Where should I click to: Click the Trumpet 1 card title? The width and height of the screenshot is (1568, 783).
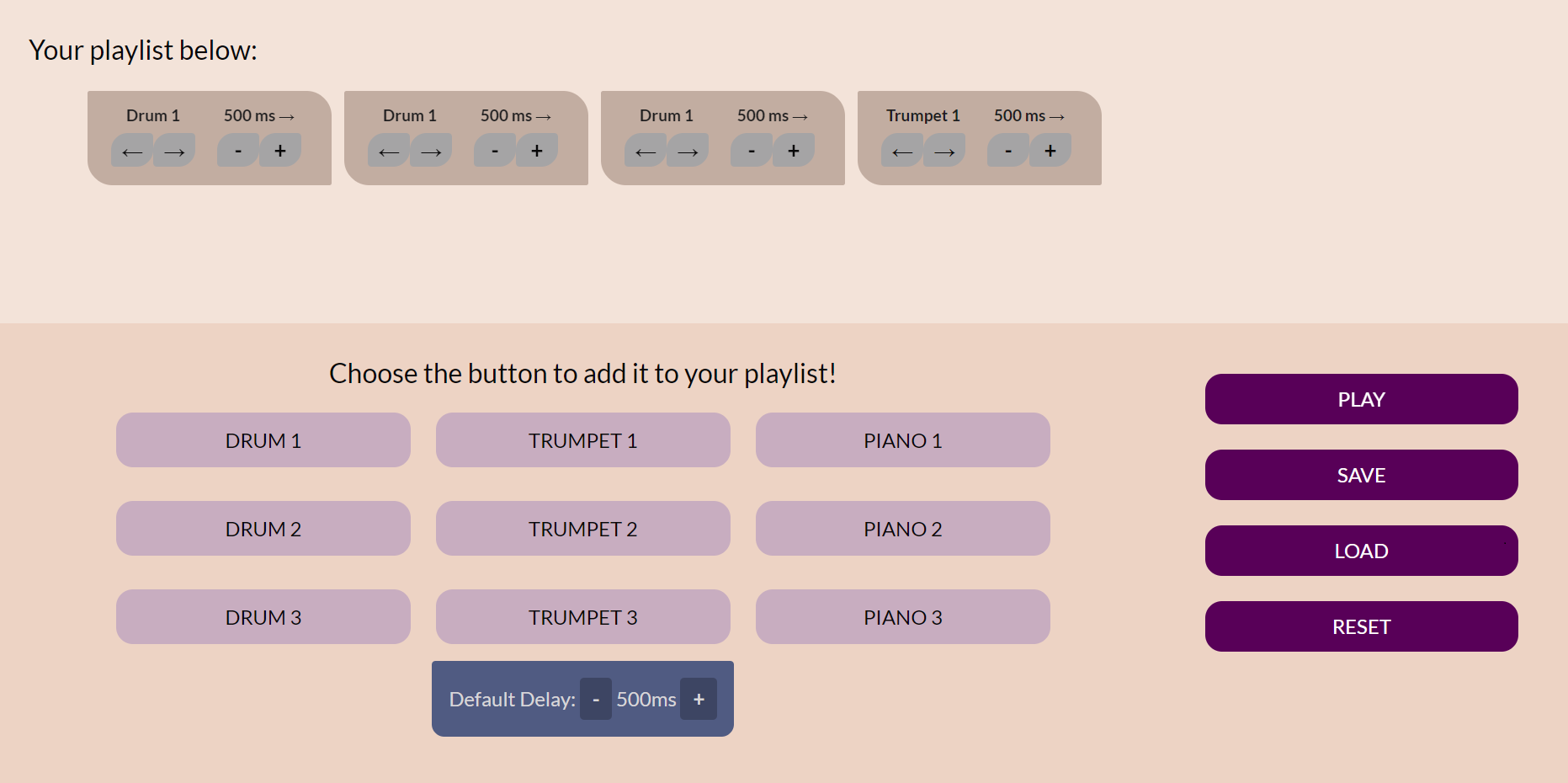[923, 115]
